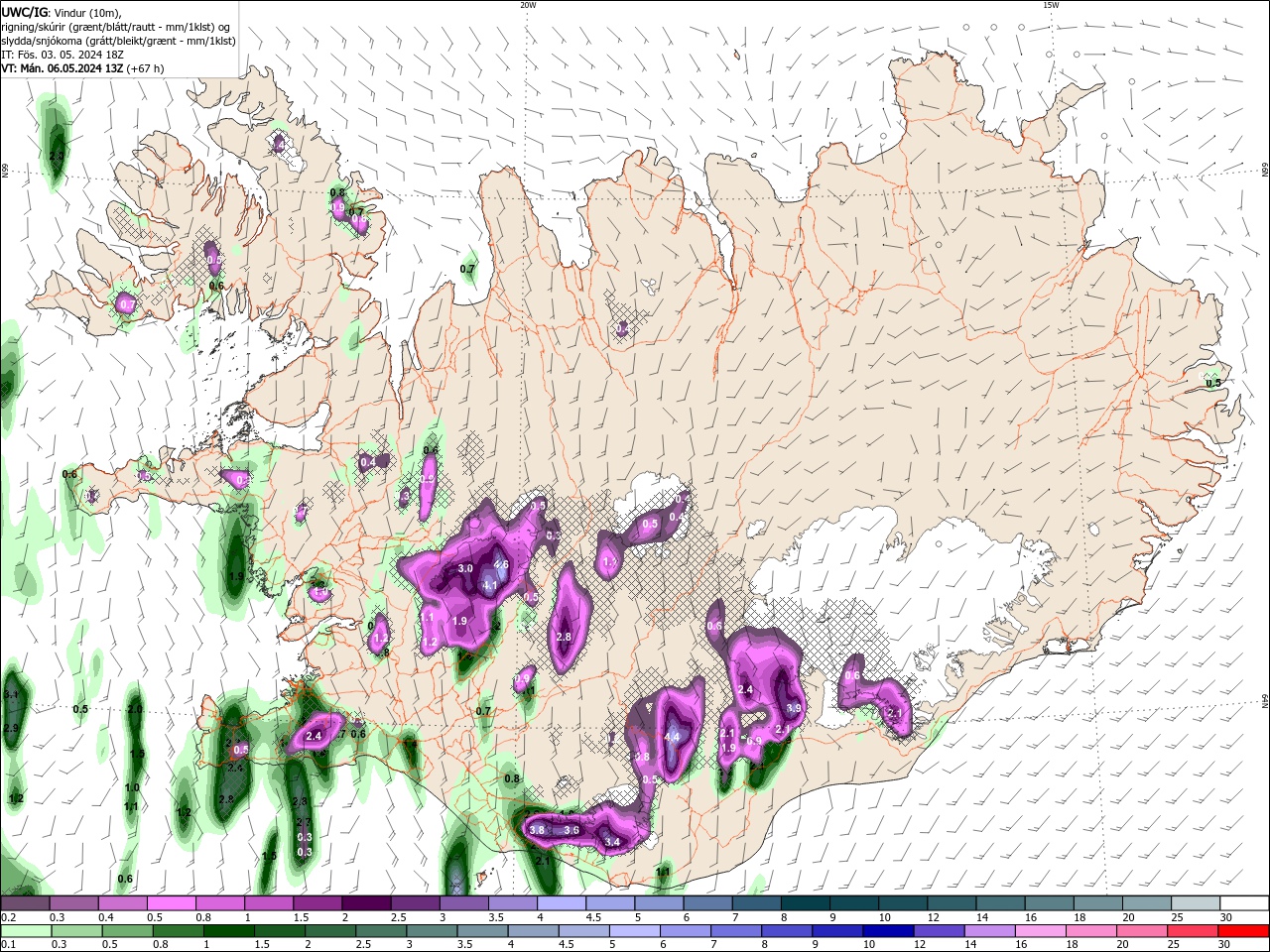Click the '4.1' value in the purple area

[x=489, y=586]
